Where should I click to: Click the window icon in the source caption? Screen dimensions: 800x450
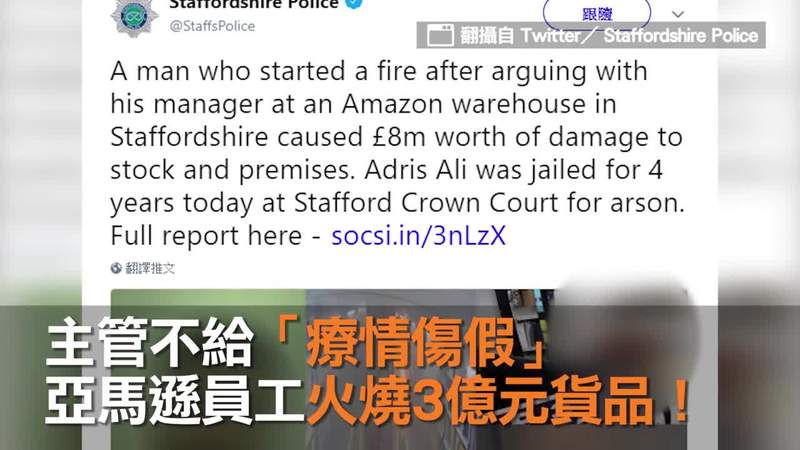(x=440, y=35)
